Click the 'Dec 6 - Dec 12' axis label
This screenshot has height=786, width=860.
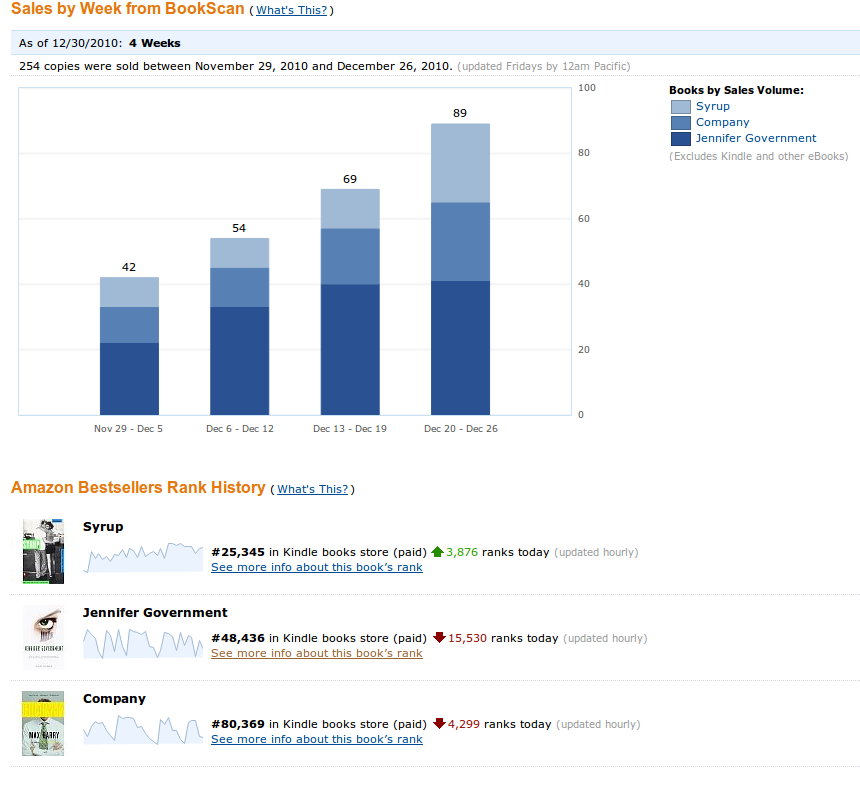pyautogui.click(x=240, y=428)
